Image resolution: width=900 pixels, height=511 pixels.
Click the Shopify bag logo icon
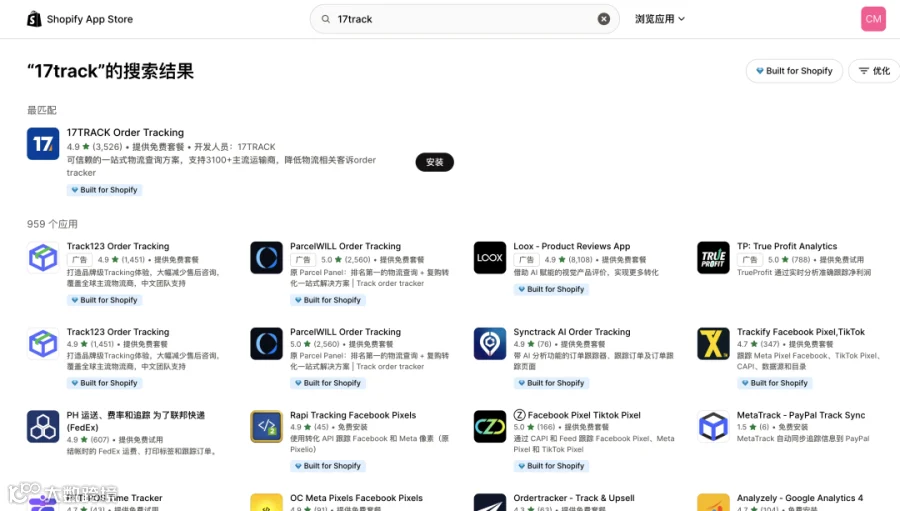coord(34,19)
